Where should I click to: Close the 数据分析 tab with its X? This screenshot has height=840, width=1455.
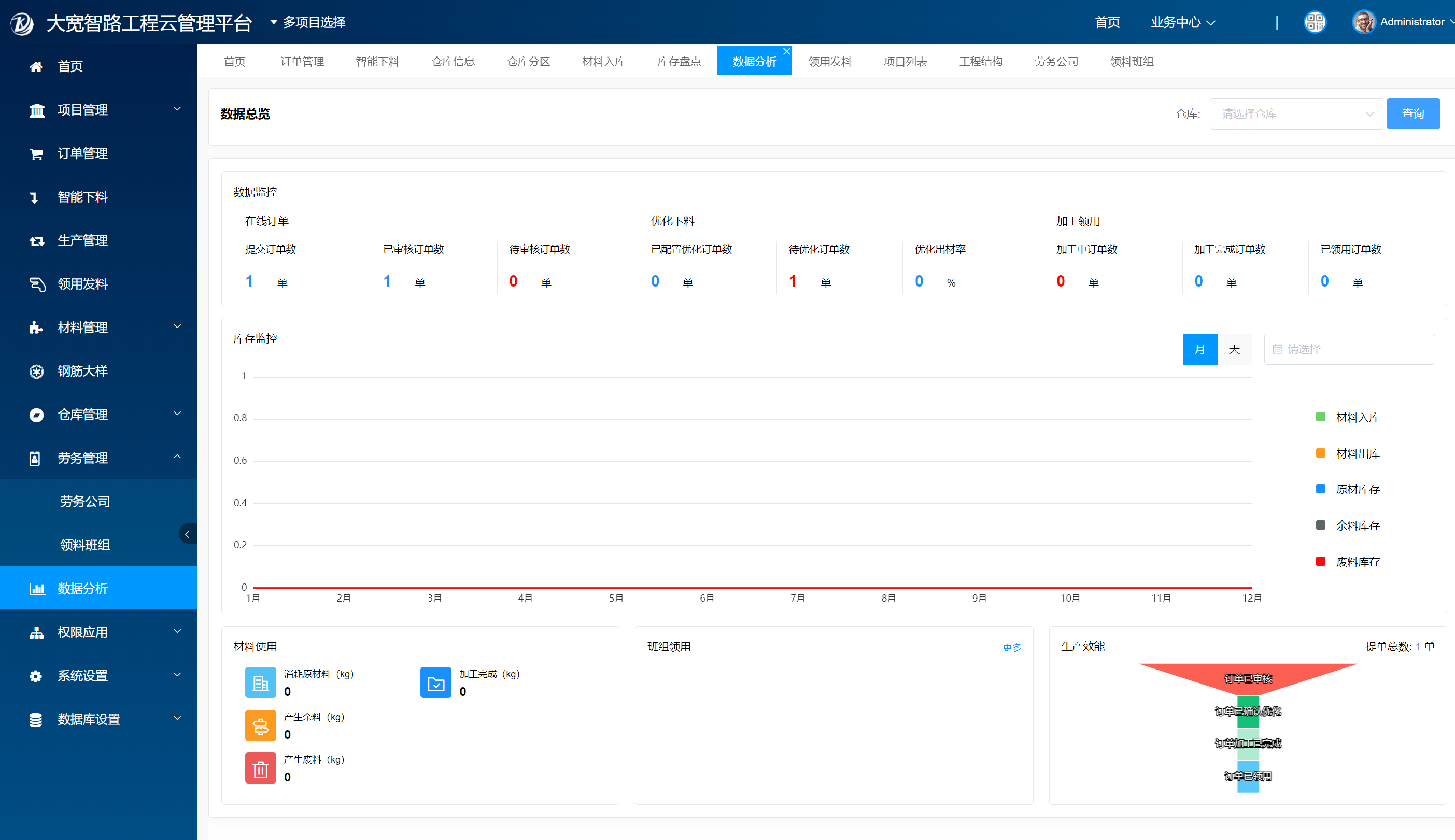tap(786, 51)
